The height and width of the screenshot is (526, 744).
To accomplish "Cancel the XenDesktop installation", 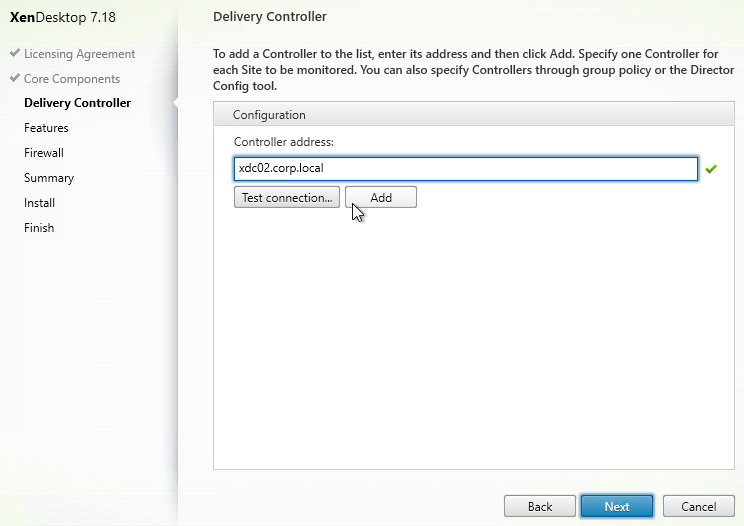I will pos(698,506).
